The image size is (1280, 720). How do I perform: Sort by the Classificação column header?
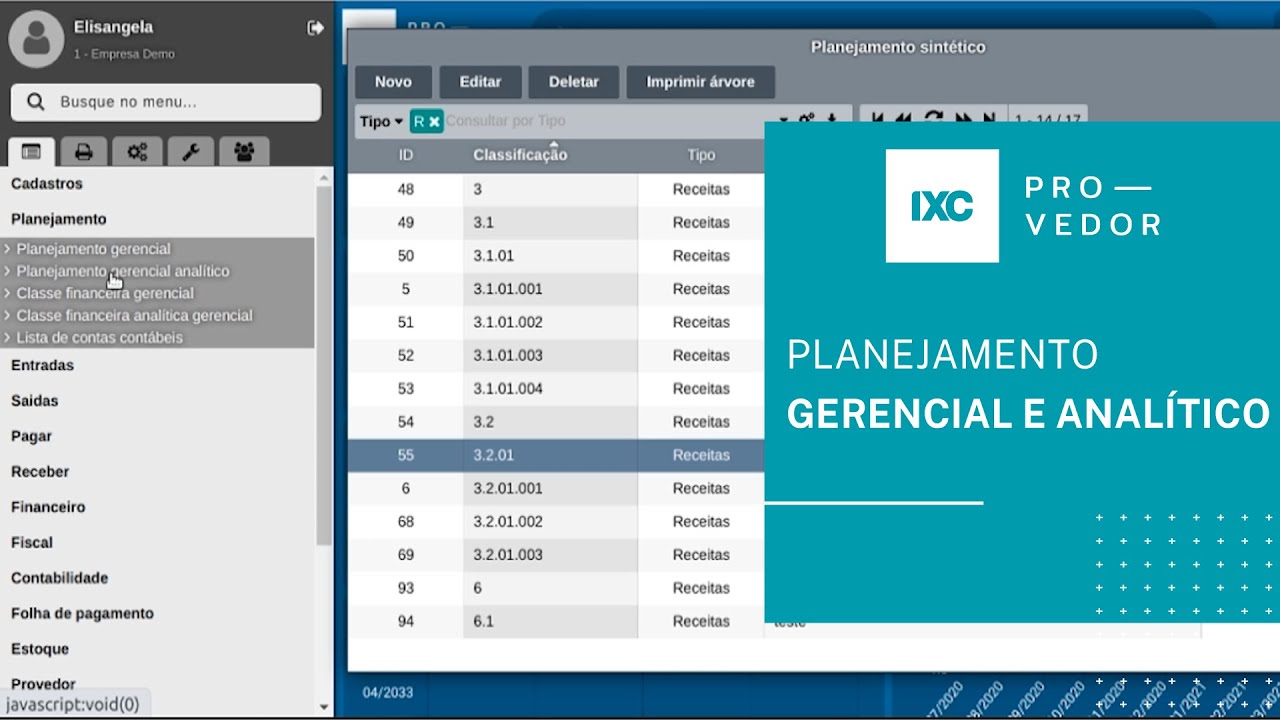(x=520, y=155)
